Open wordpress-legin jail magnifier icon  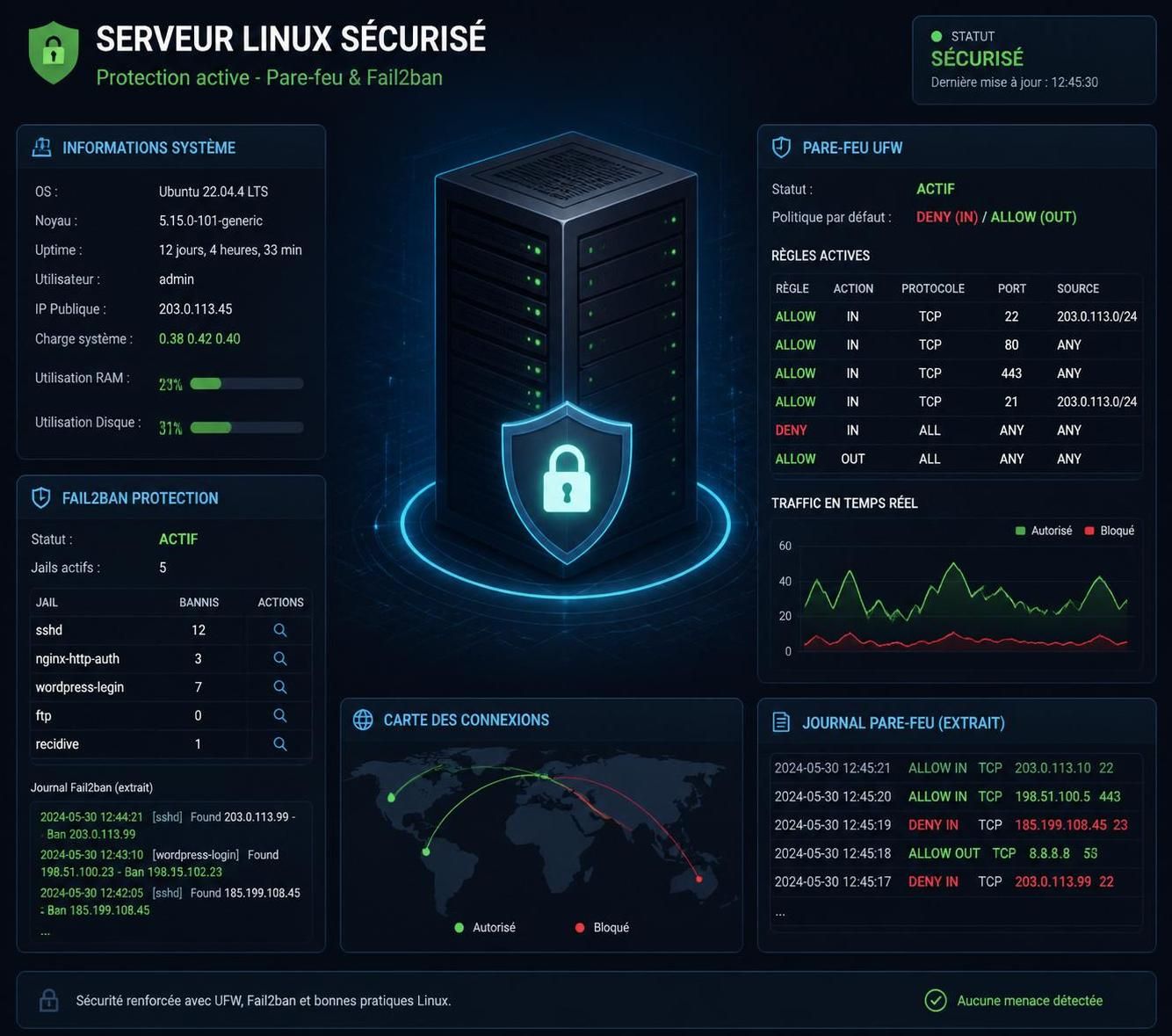coord(280,686)
